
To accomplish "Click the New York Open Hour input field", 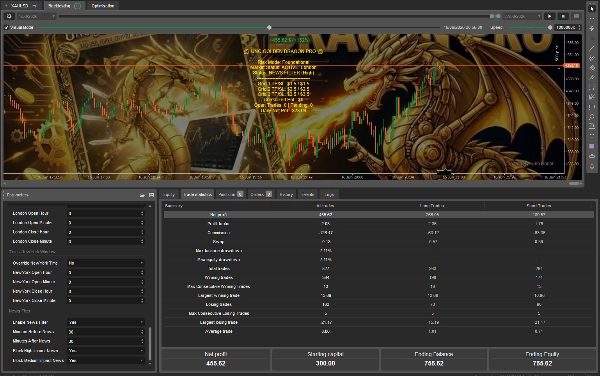I will click(x=106, y=273).
